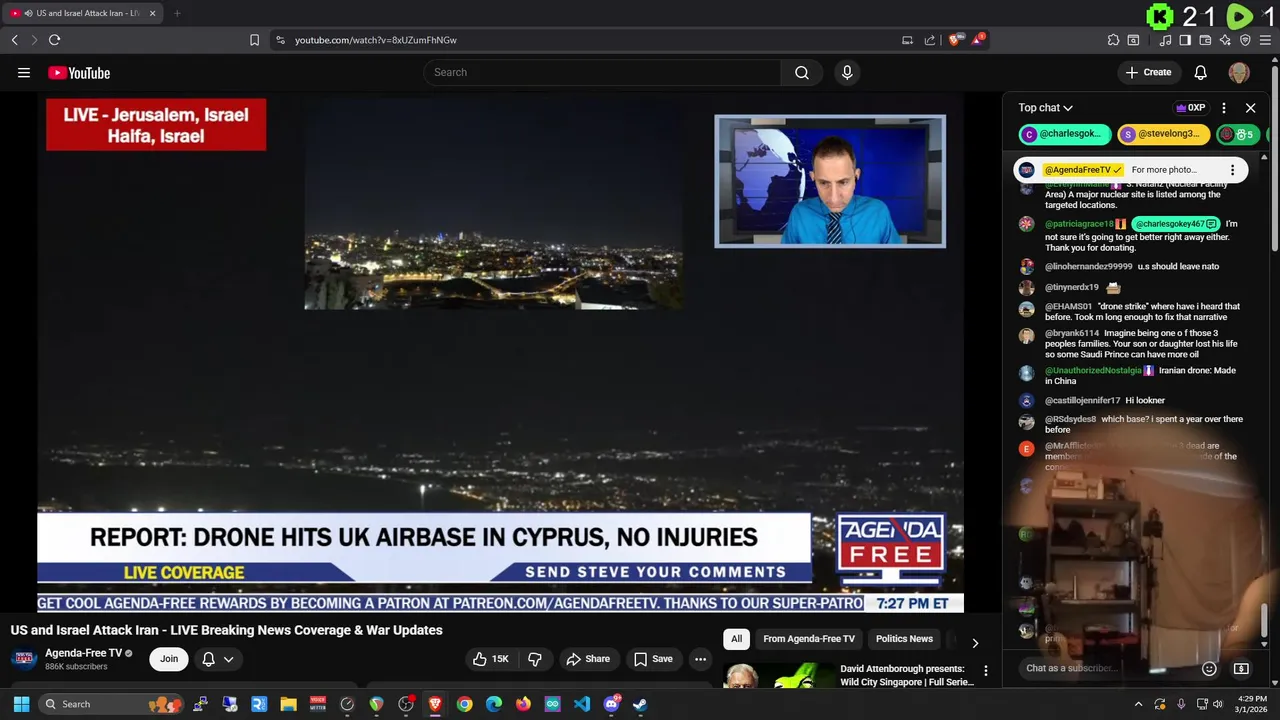The width and height of the screenshot is (1280, 720).
Task: Open the 0XP crown badge
Action: (x=1190, y=108)
